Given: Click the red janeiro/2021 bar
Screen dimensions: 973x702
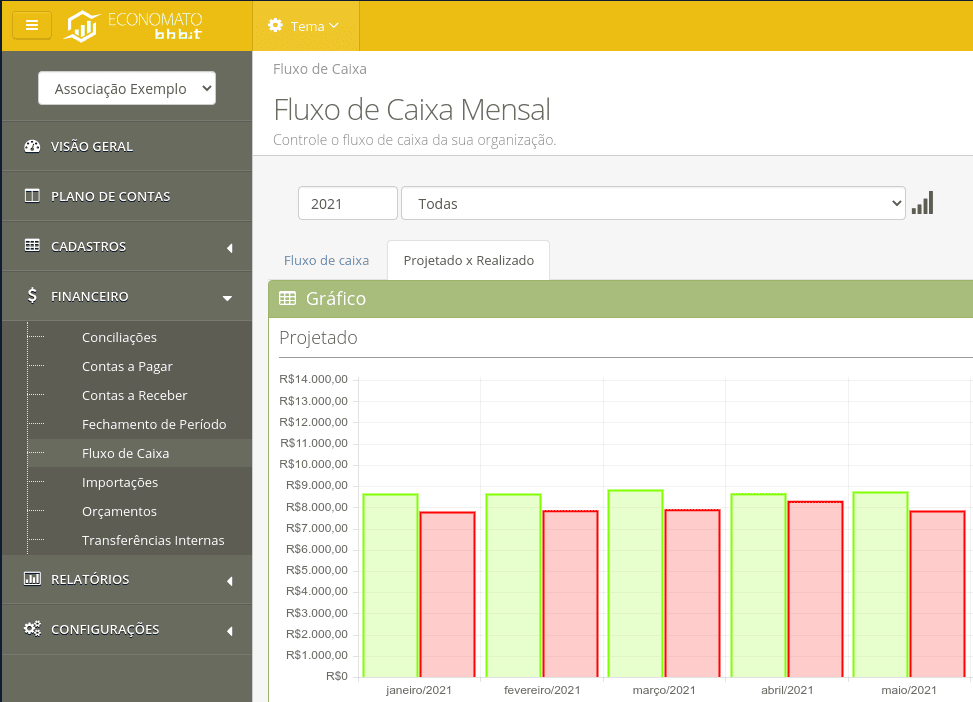Looking at the screenshot, I should point(447,595).
